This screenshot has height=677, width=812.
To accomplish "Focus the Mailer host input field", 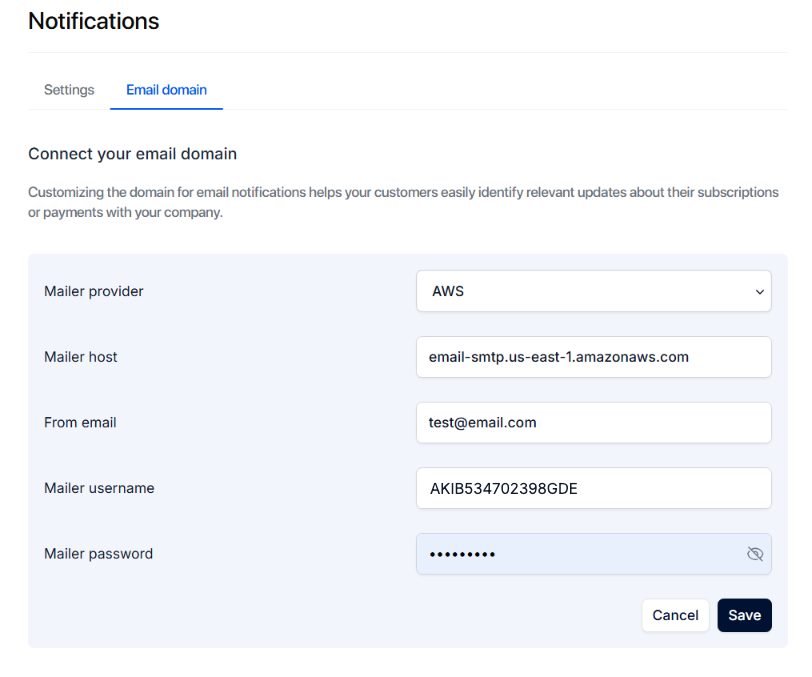I will (x=593, y=357).
